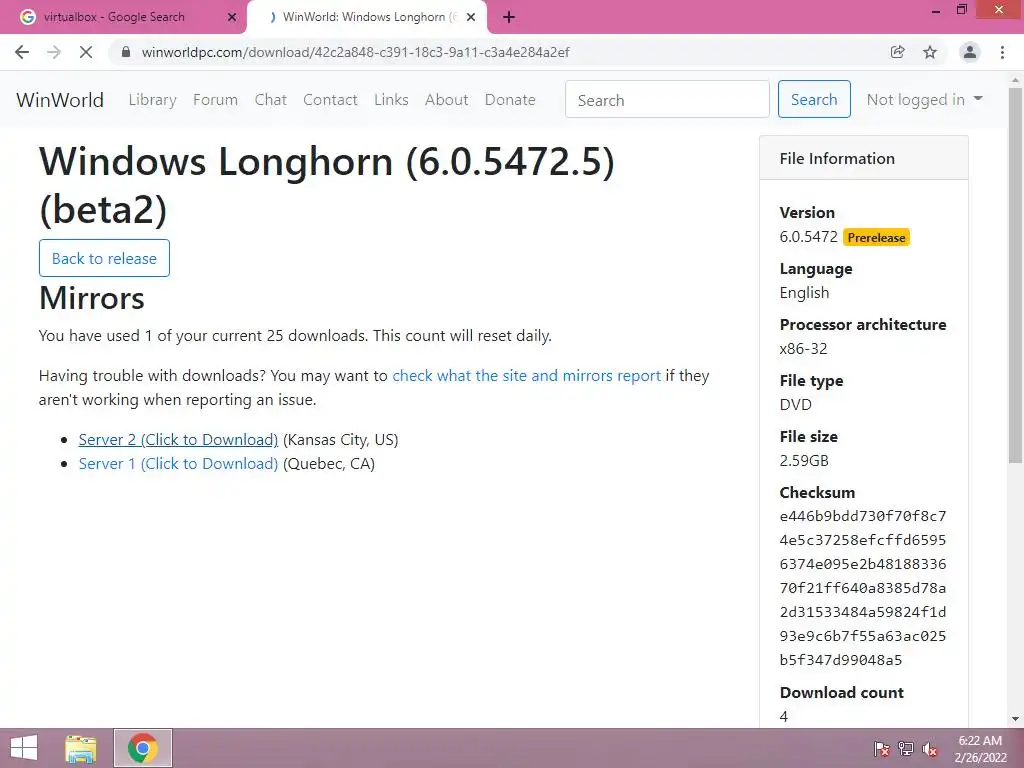Click the File Information panel header
The width and height of the screenshot is (1024, 768).
(863, 158)
